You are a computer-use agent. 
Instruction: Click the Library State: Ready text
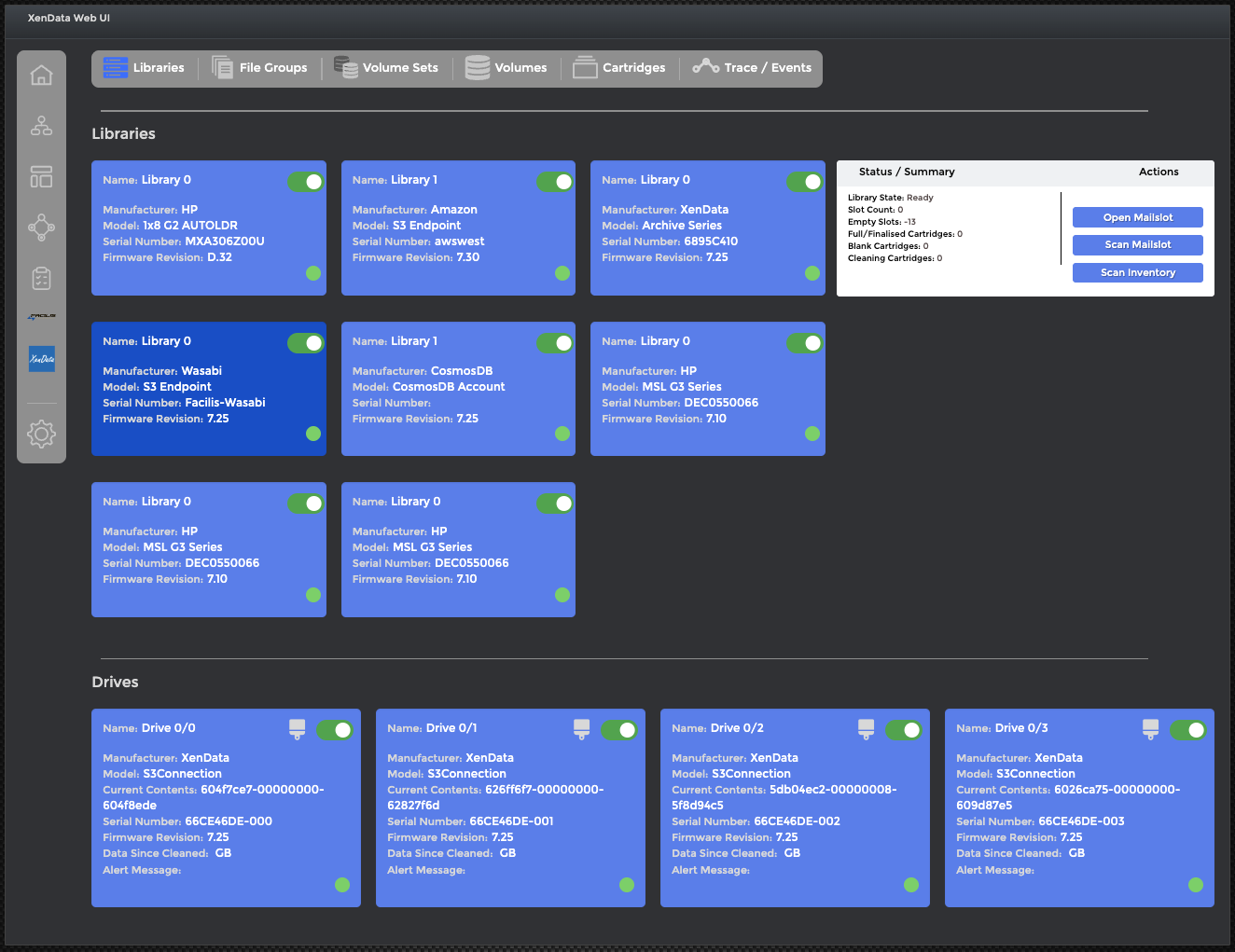click(891, 198)
